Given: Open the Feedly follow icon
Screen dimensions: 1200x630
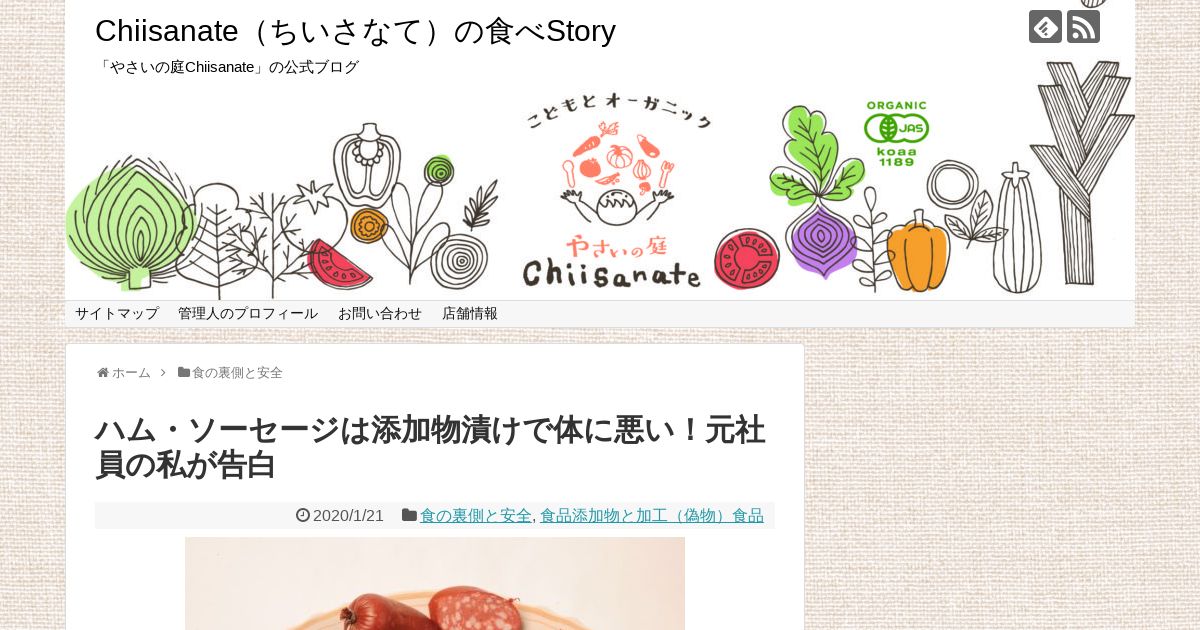Looking at the screenshot, I should click(1045, 26).
